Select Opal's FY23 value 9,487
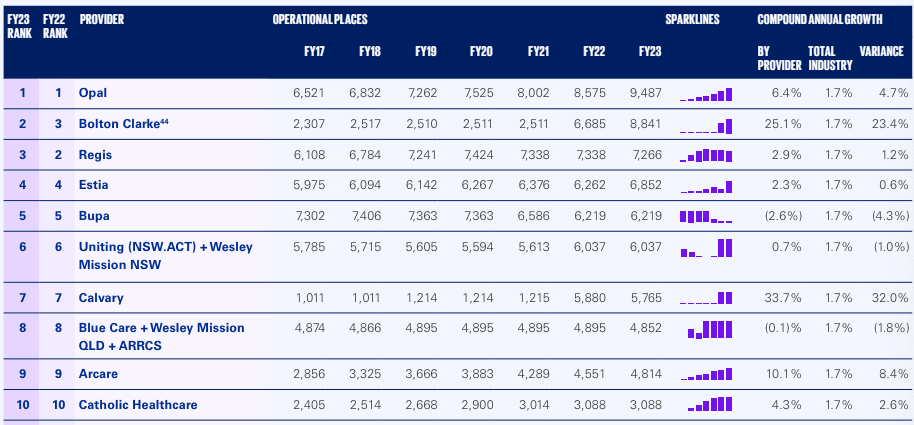The width and height of the screenshot is (914, 425). [646, 93]
